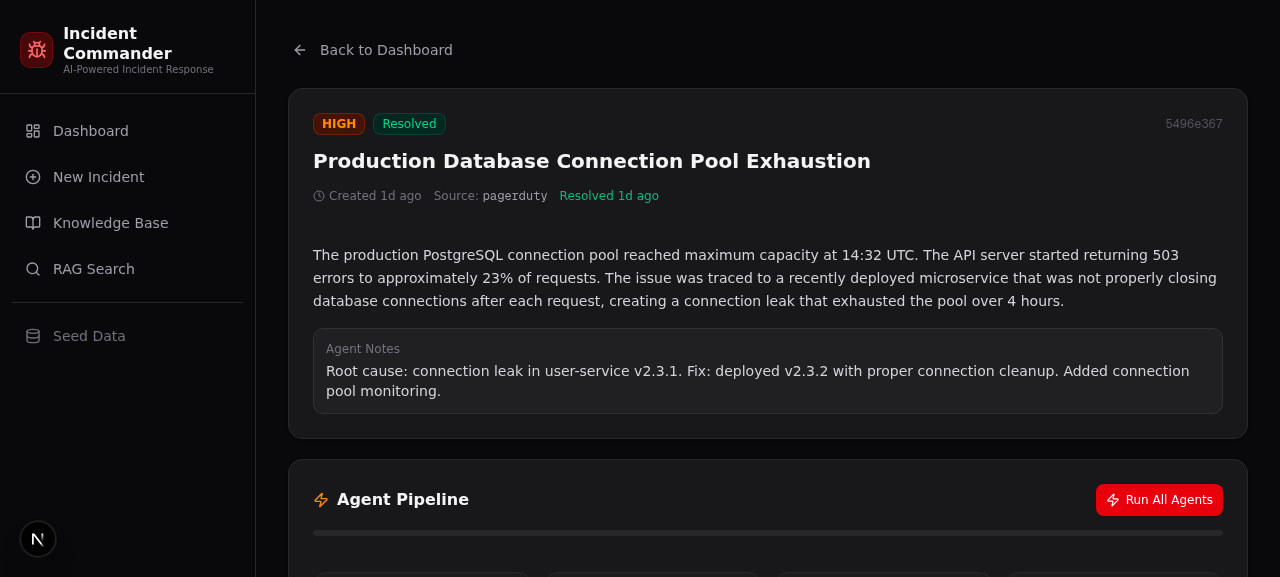The image size is (1280, 577).
Task: Click the Seed Data database icon
Action: 33,336
